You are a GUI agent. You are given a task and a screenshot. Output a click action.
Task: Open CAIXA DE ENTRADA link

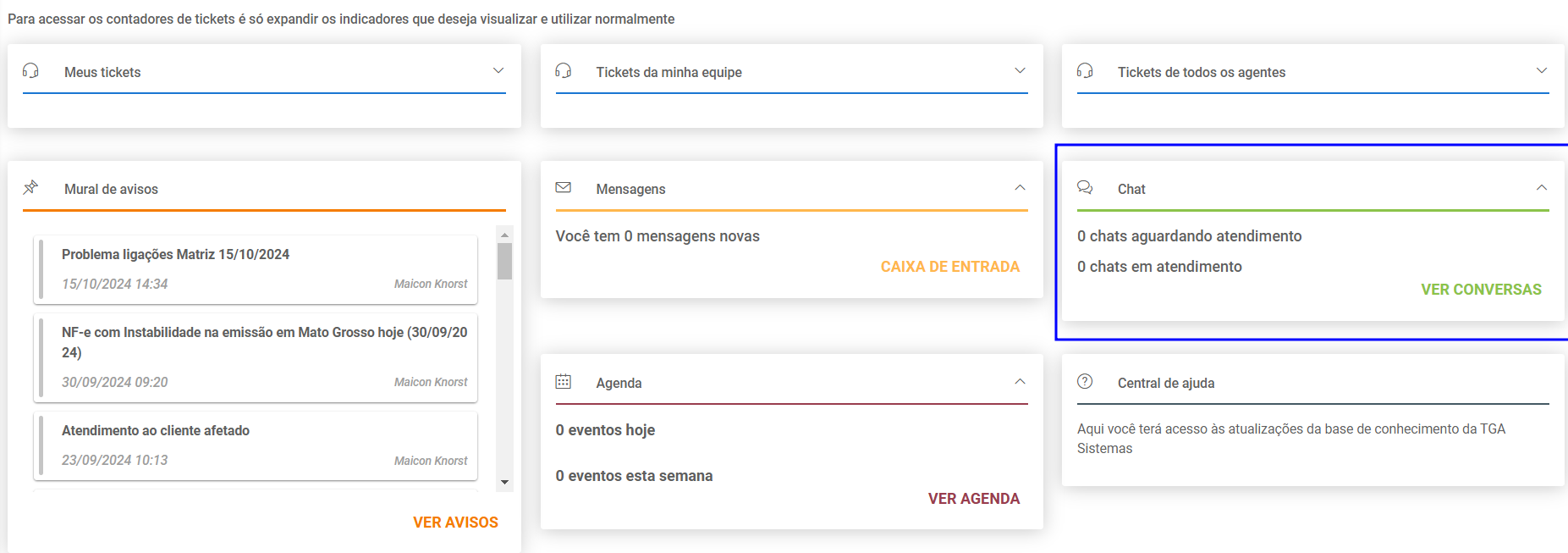point(950,267)
